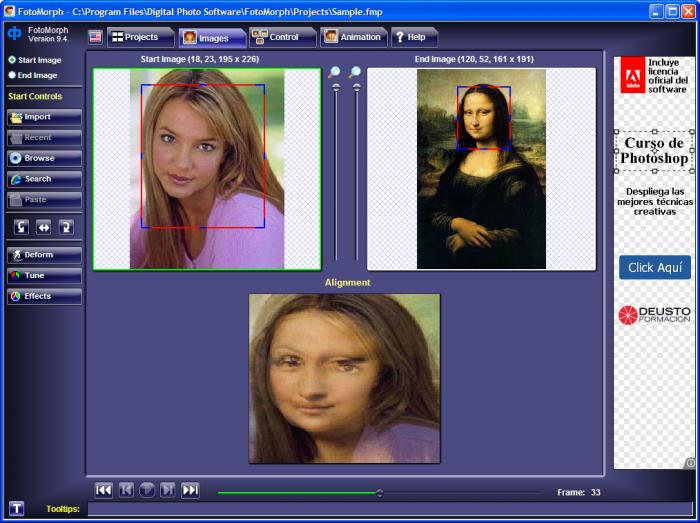Click the rotate left icon

point(20,227)
